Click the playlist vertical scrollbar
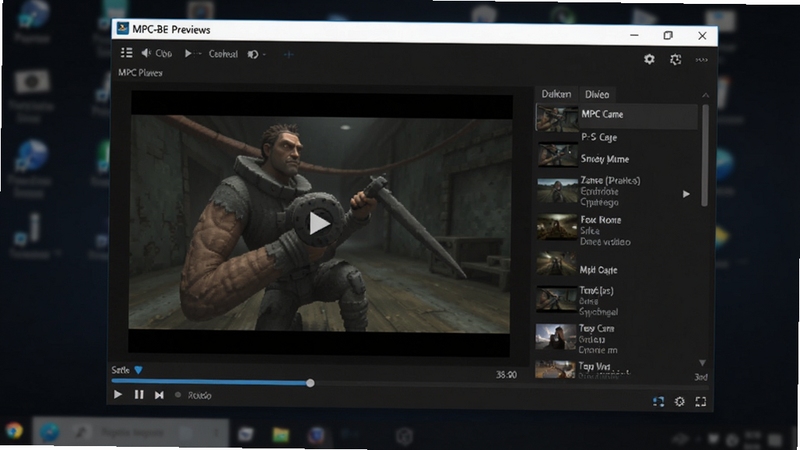This screenshot has height=450, width=800. tap(705, 156)
